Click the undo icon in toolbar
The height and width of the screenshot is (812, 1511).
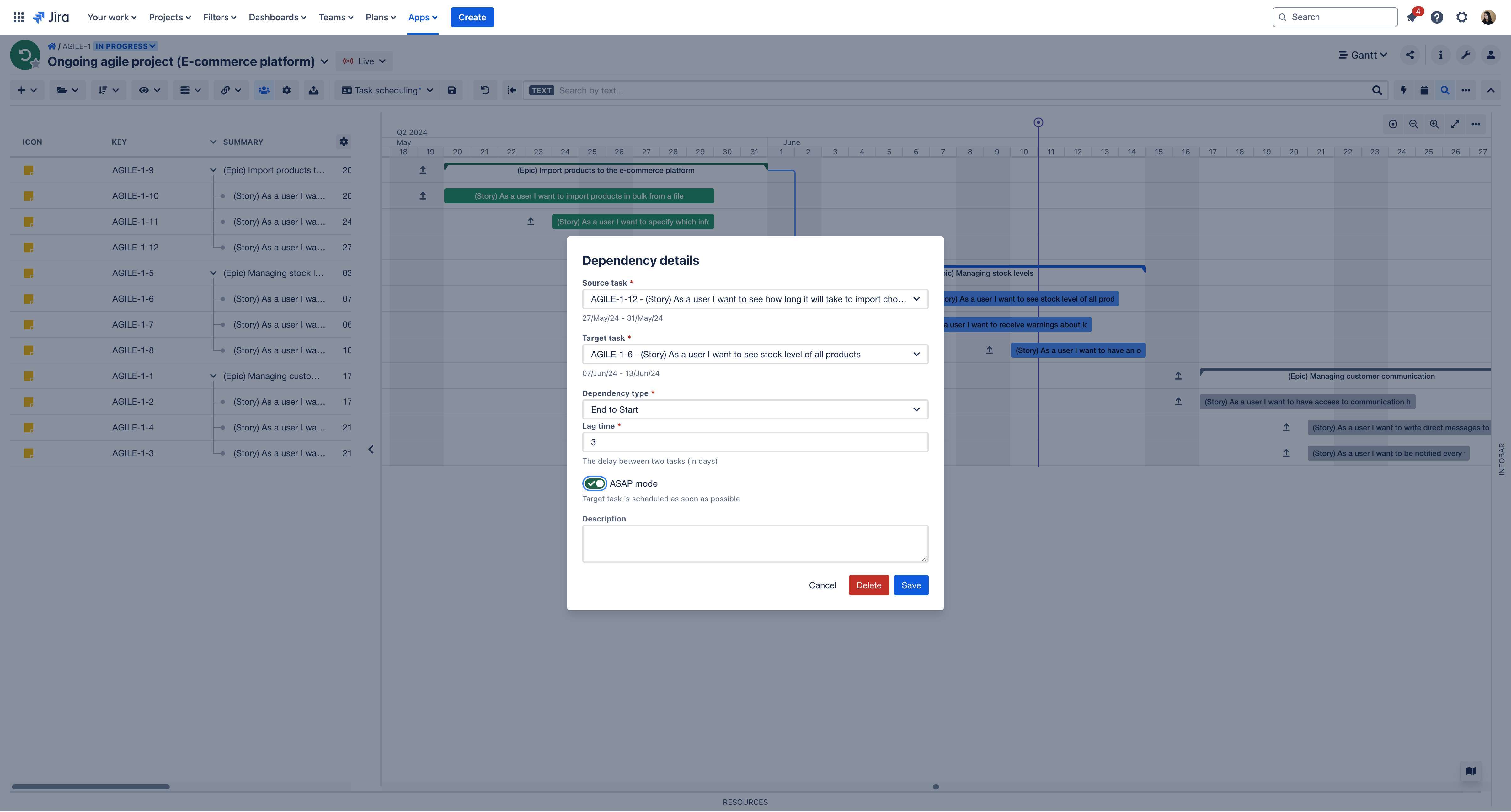tap(484, 90)
